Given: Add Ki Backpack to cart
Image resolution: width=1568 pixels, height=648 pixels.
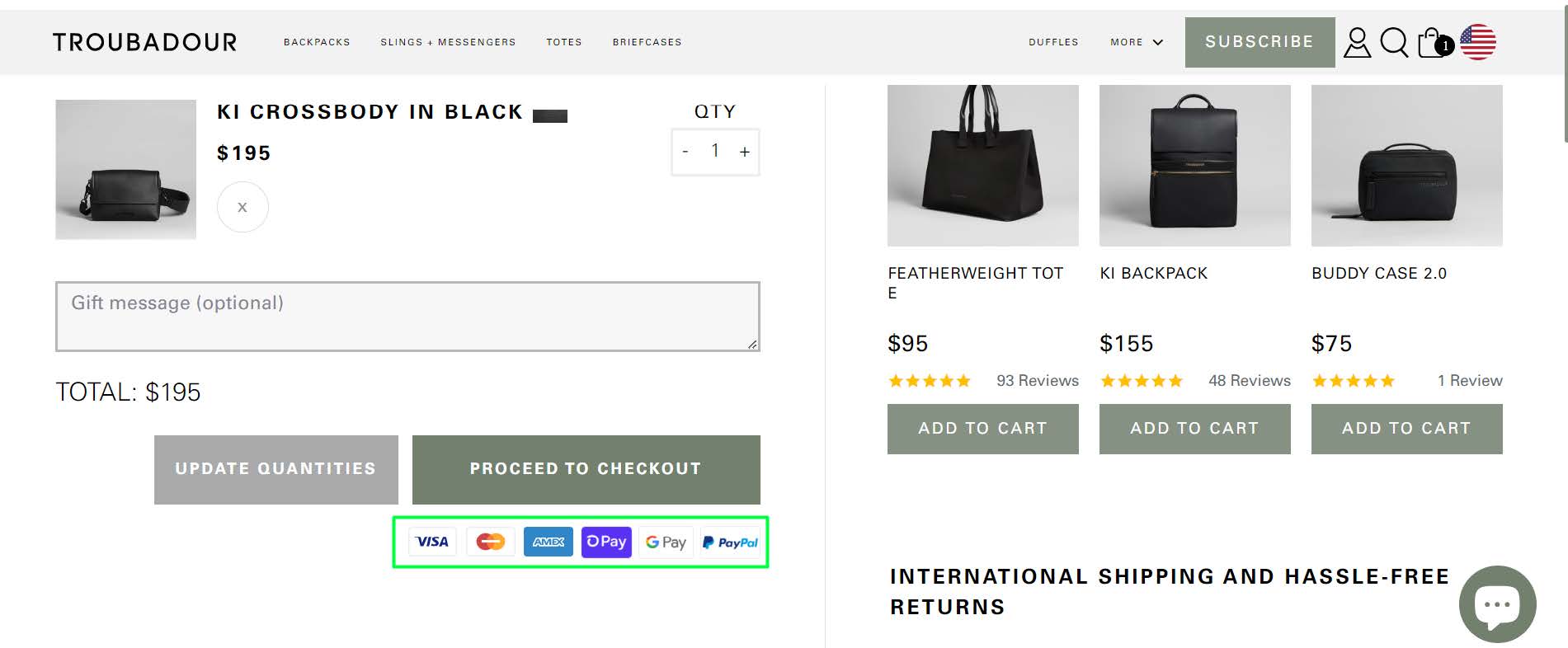Looking at the screenshot, I should click(x=1194, y=429).
